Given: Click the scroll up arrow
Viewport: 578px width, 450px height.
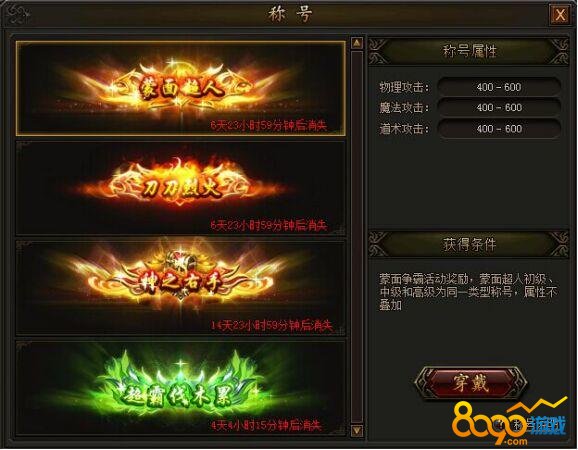Looking at the screenshot, I should 356,43.
